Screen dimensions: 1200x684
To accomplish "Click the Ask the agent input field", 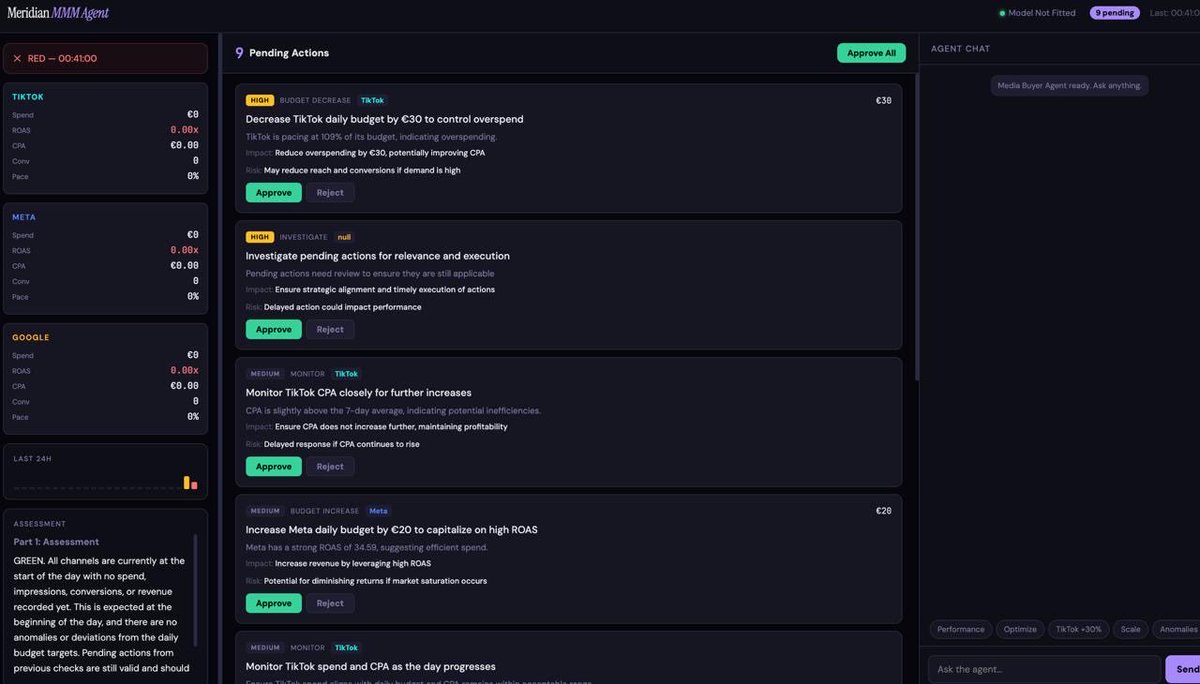I will click(1045, 669).
